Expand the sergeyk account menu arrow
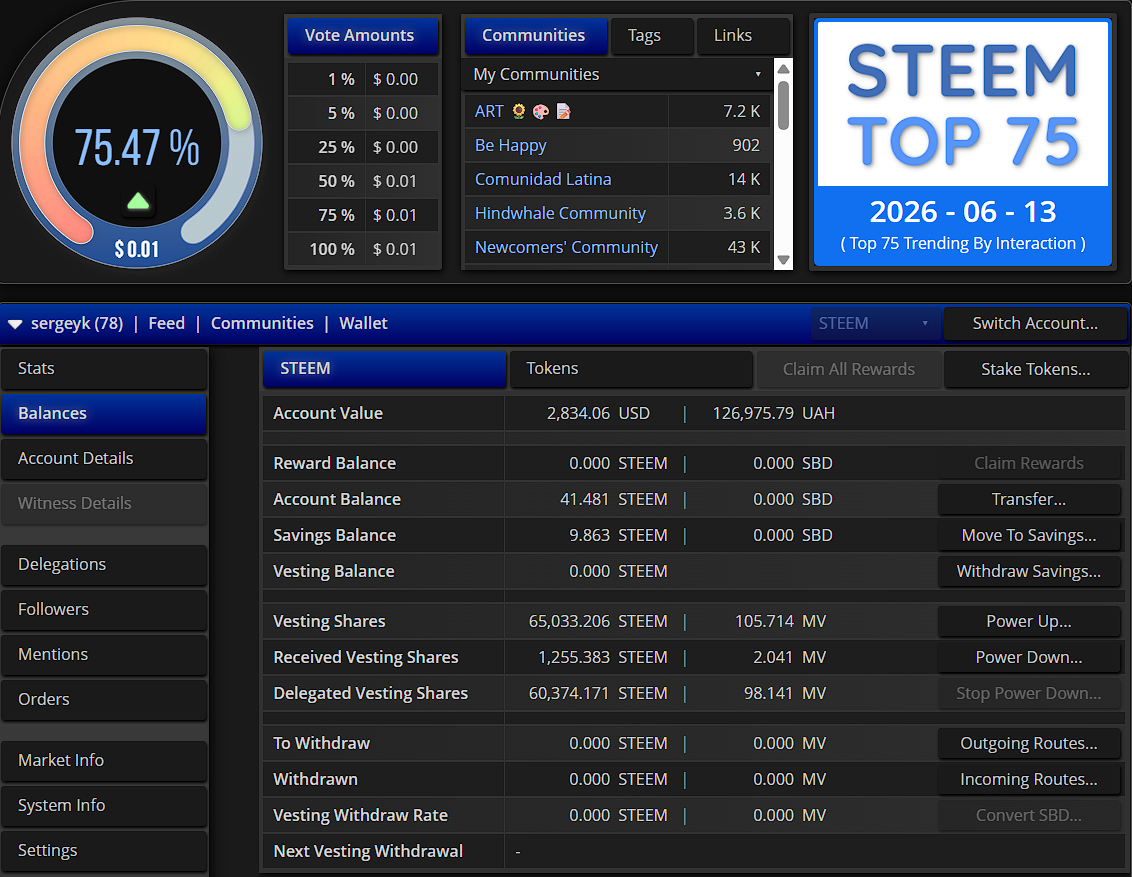The image size is (1132, 877). click(x=14, y=324)
